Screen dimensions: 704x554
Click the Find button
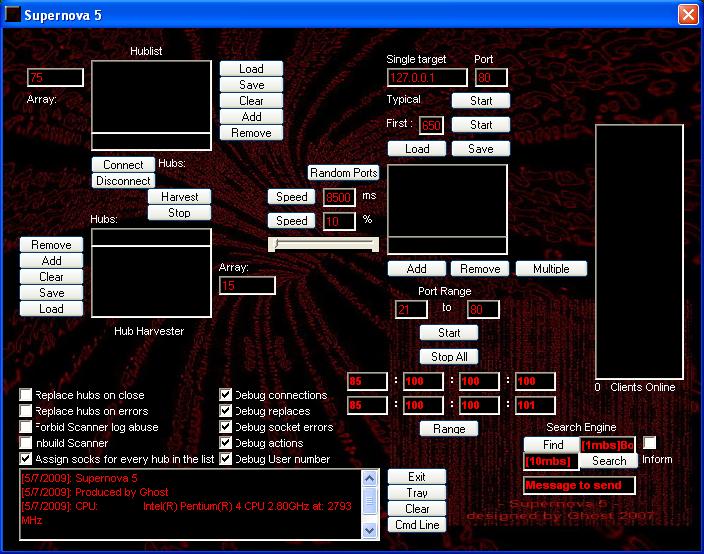point(552,444)
